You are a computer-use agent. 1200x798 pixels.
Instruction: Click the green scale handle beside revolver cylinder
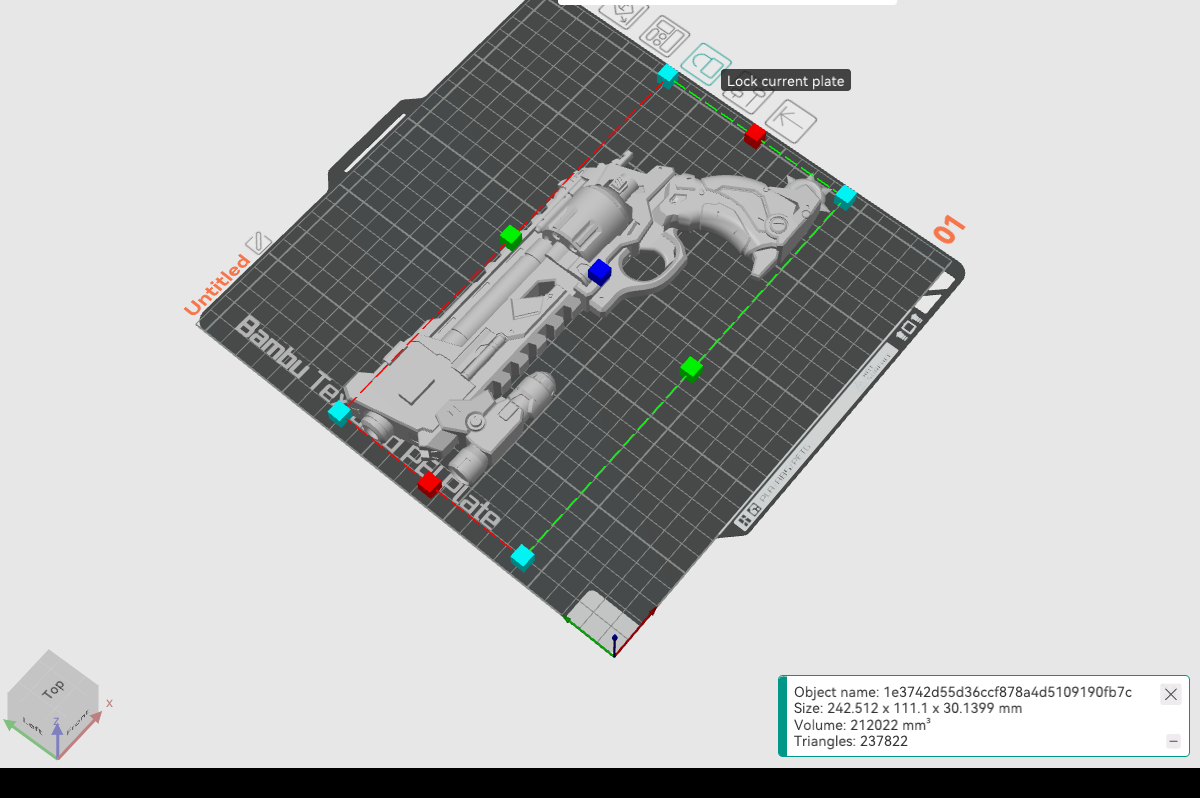[511, 237]
